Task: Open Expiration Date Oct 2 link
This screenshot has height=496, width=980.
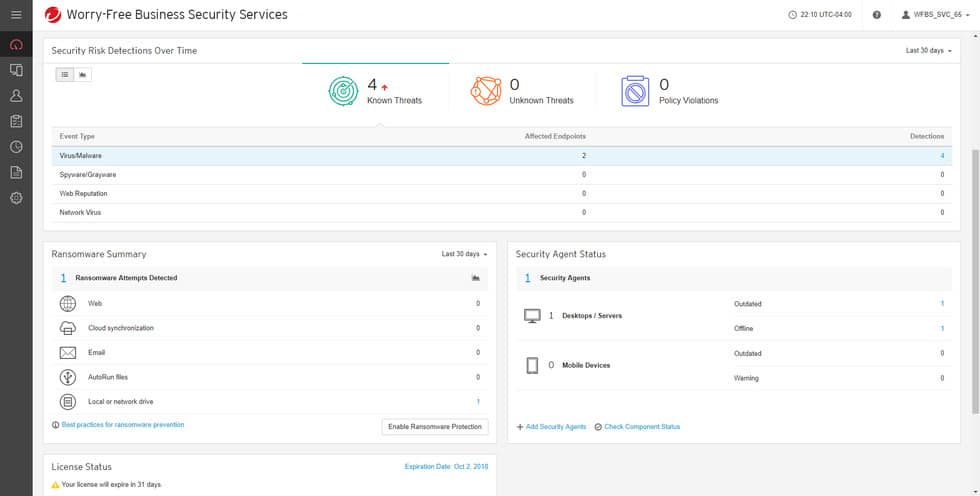Action: coord(446,467)
